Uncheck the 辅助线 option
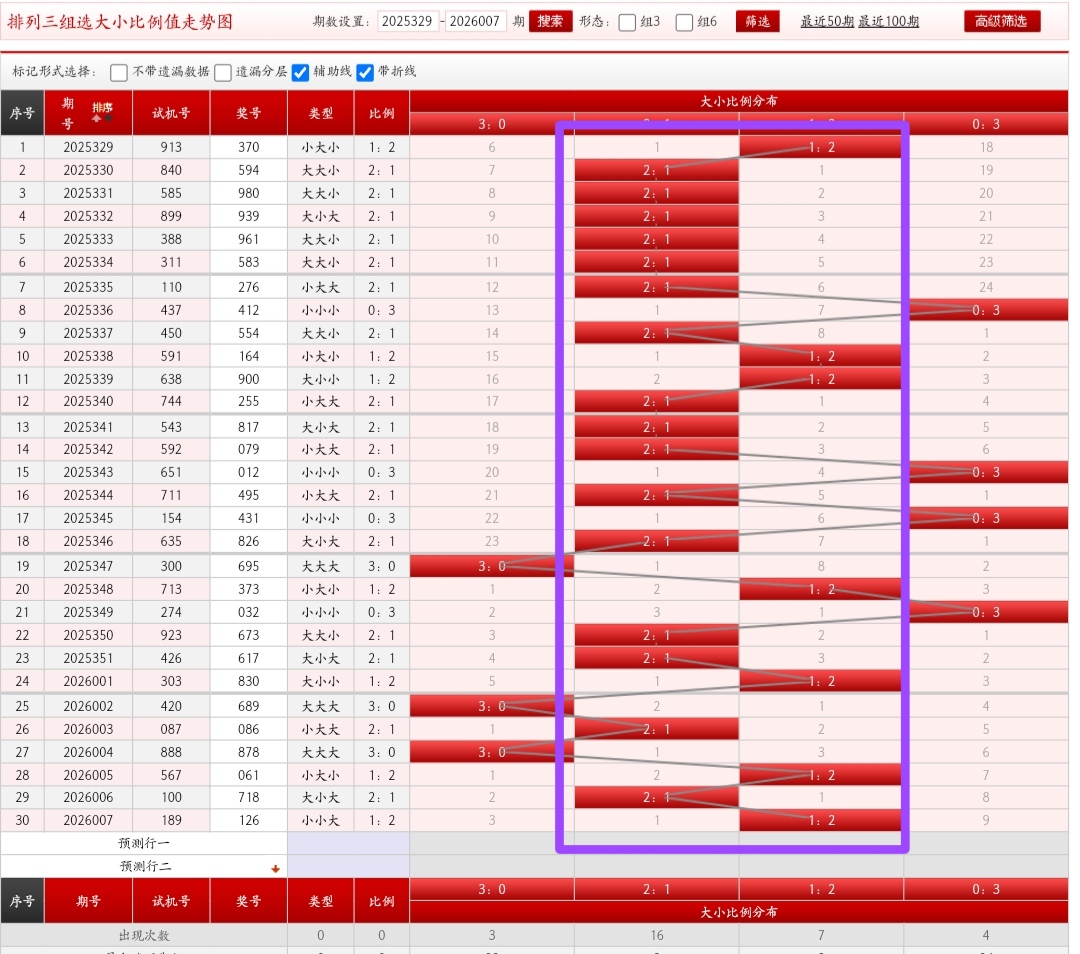Screen dimensions: 1080x954 (x=300, y=72)
